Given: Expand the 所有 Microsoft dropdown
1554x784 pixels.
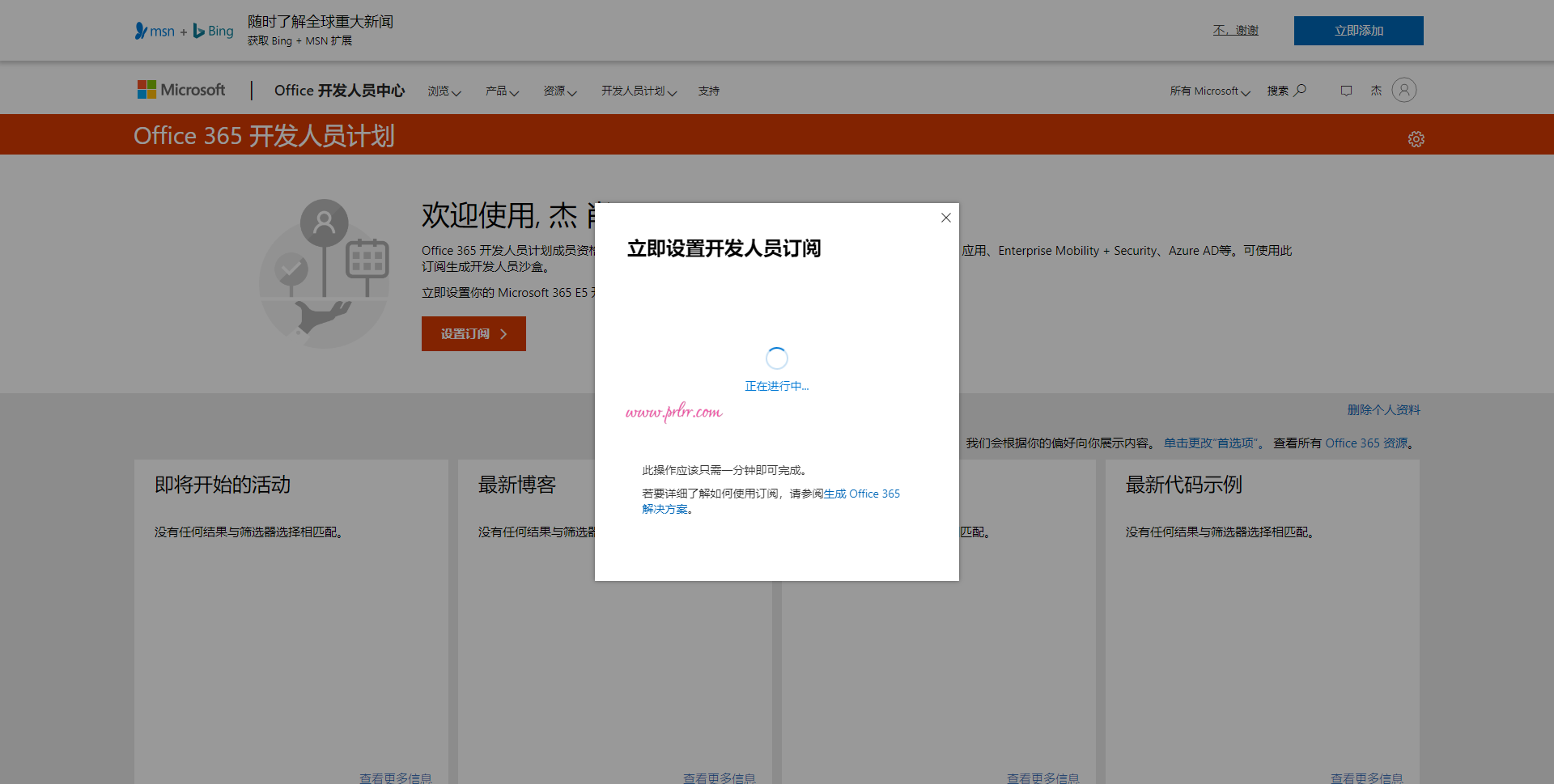Looking at the screenshot, I should pos(1208,91).
